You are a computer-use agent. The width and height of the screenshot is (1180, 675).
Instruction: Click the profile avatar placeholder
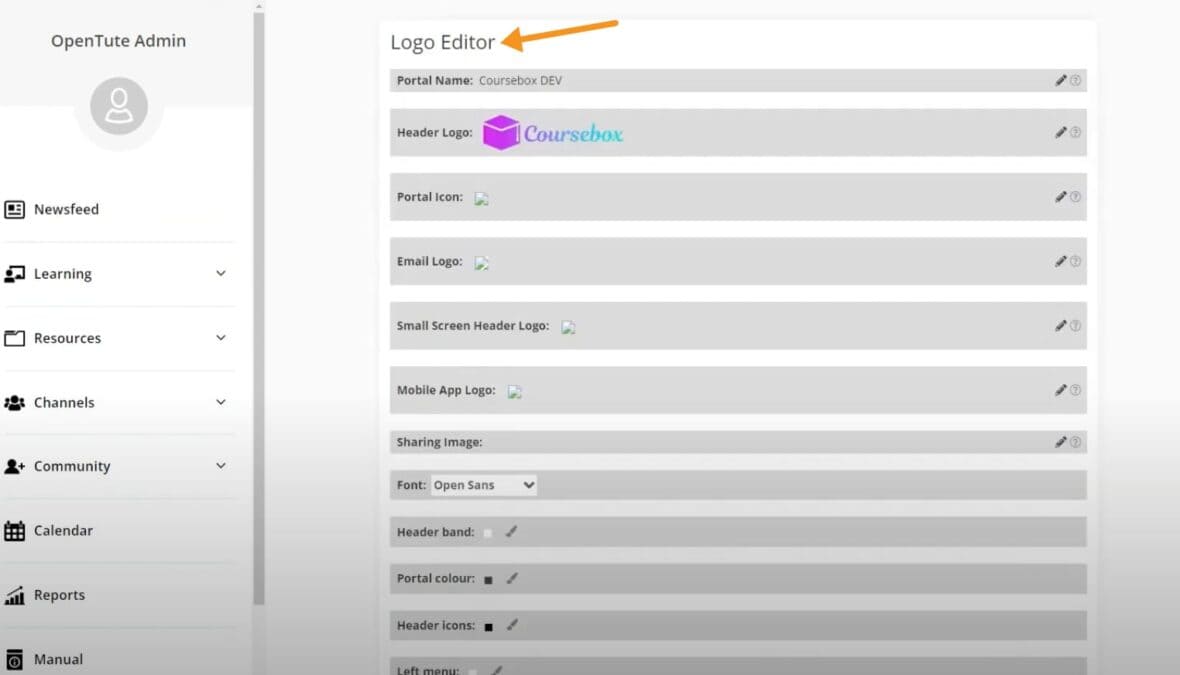pos(118,105)
